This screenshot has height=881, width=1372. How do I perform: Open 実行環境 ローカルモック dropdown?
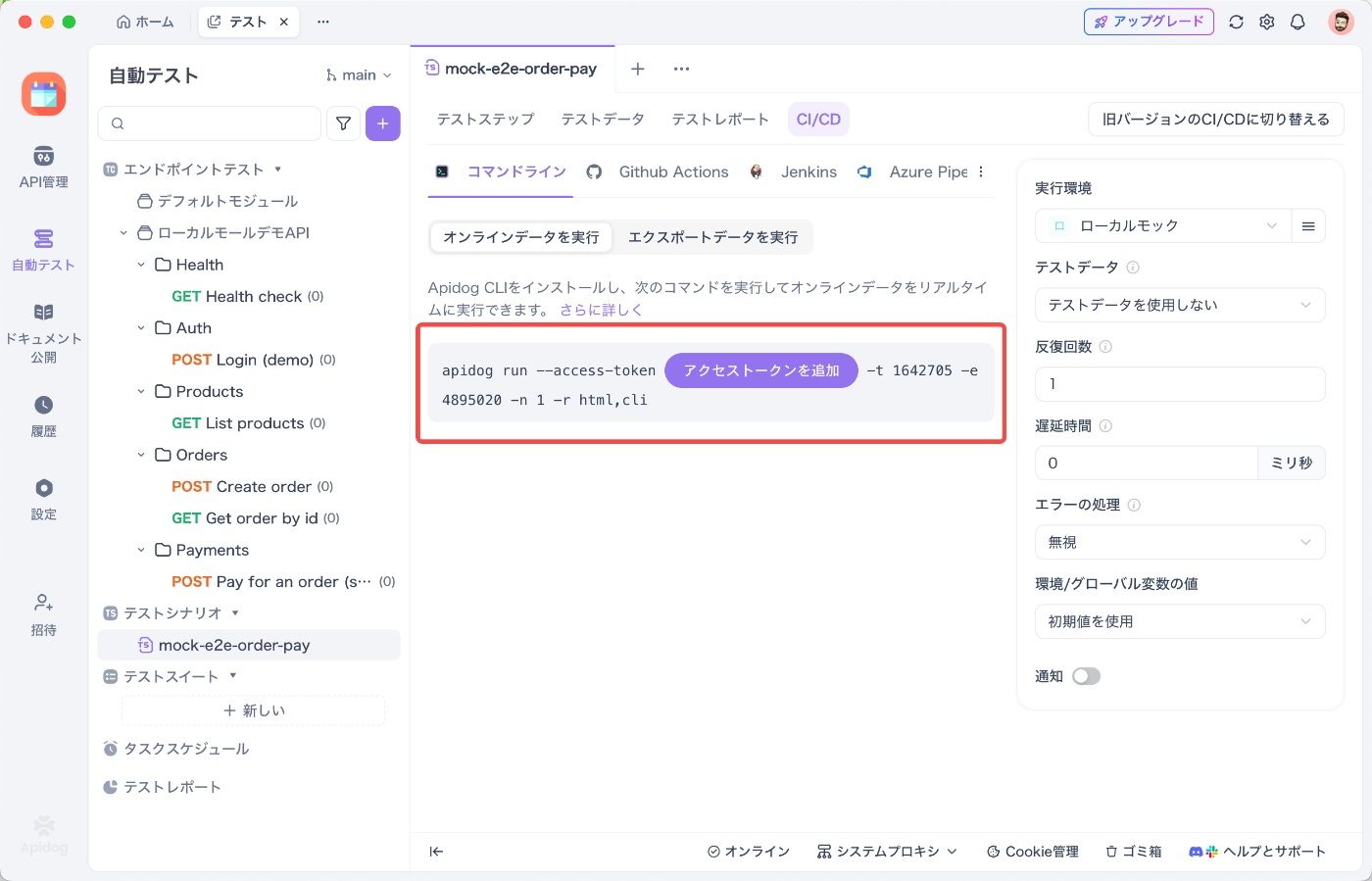click(x=1163, y=225)
